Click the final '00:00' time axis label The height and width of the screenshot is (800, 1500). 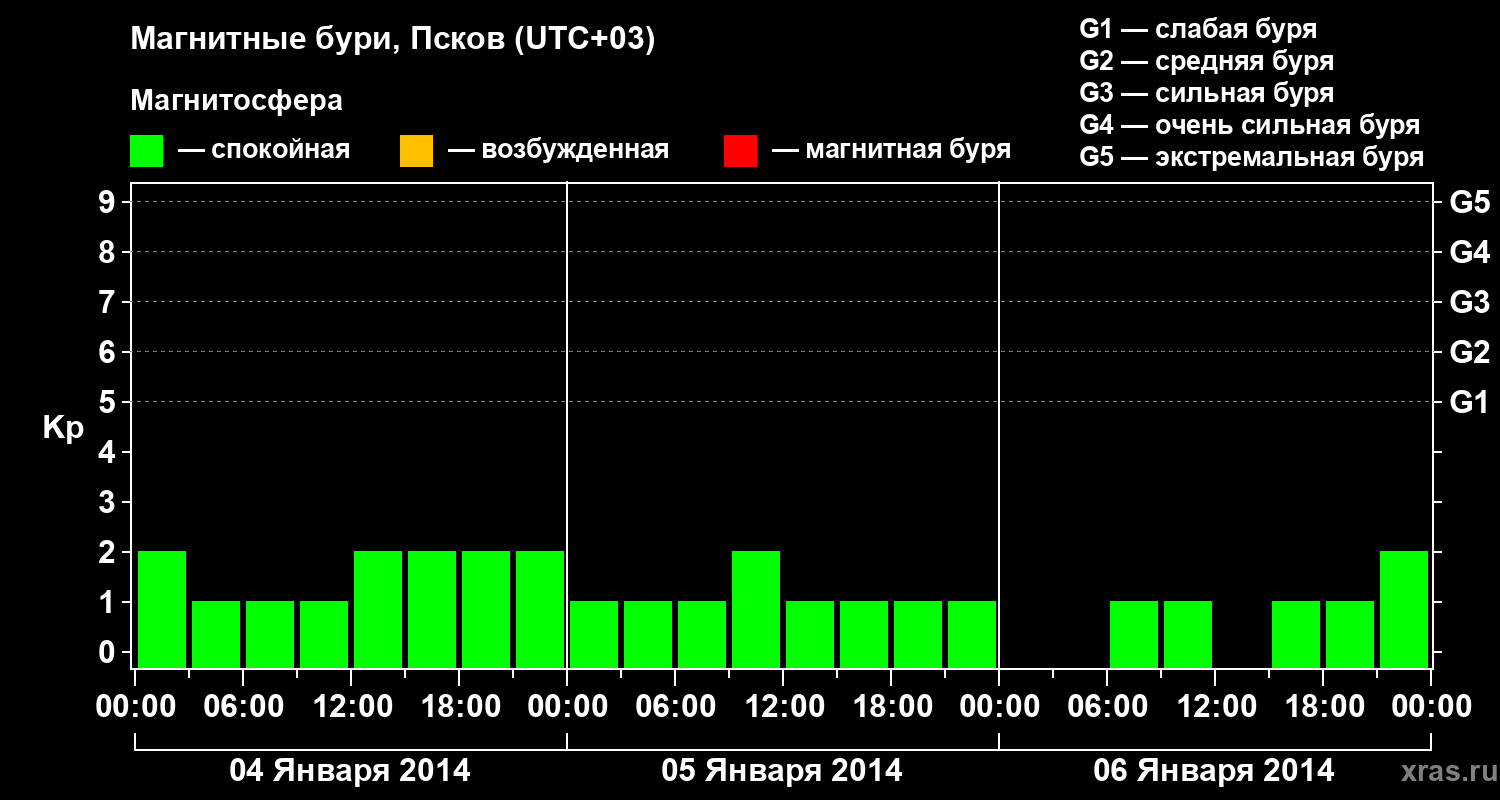coord(1432,707)
